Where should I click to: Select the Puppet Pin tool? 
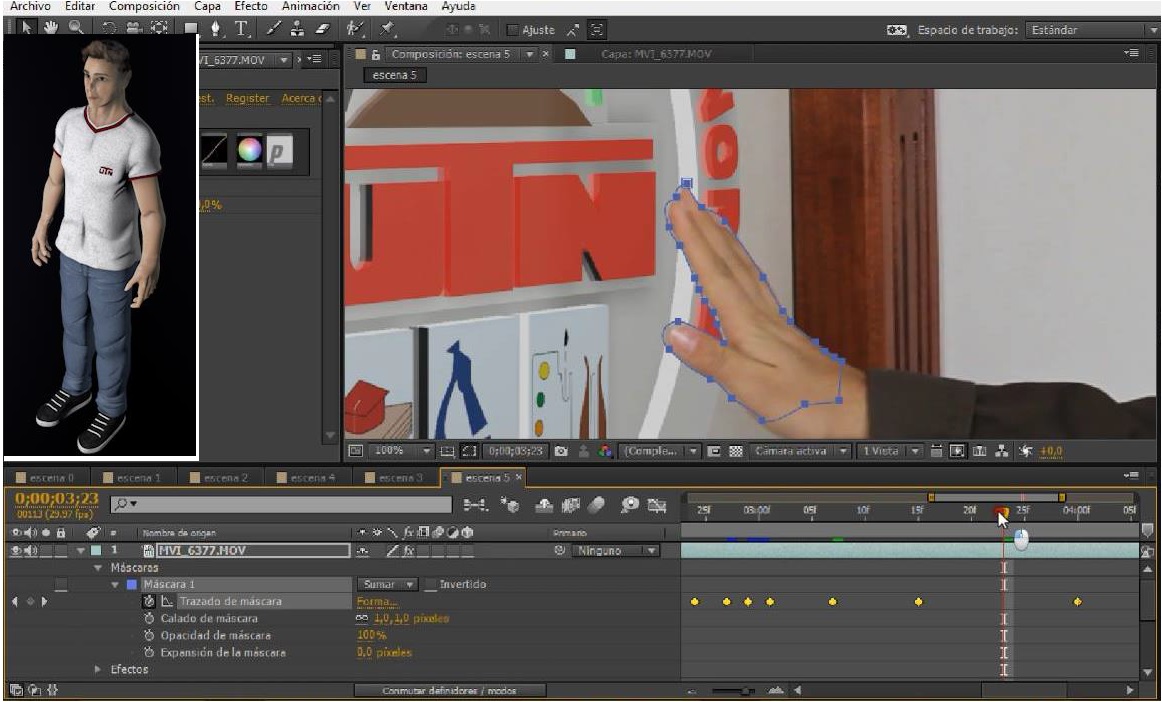point(387,29)
